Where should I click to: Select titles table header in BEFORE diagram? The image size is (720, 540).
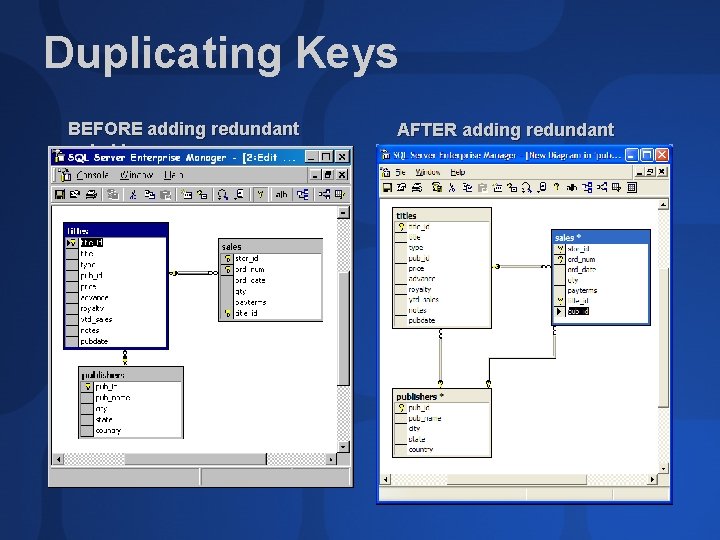116,231
